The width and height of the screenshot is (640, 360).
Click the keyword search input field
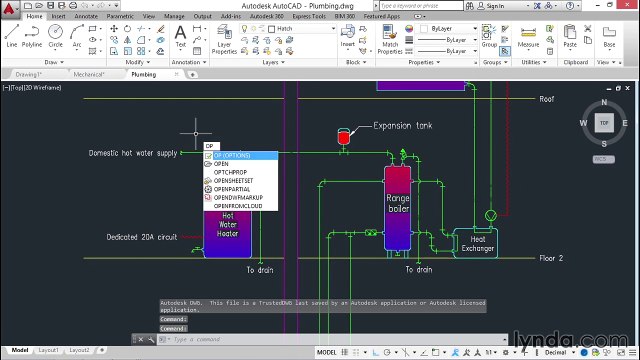421,6
